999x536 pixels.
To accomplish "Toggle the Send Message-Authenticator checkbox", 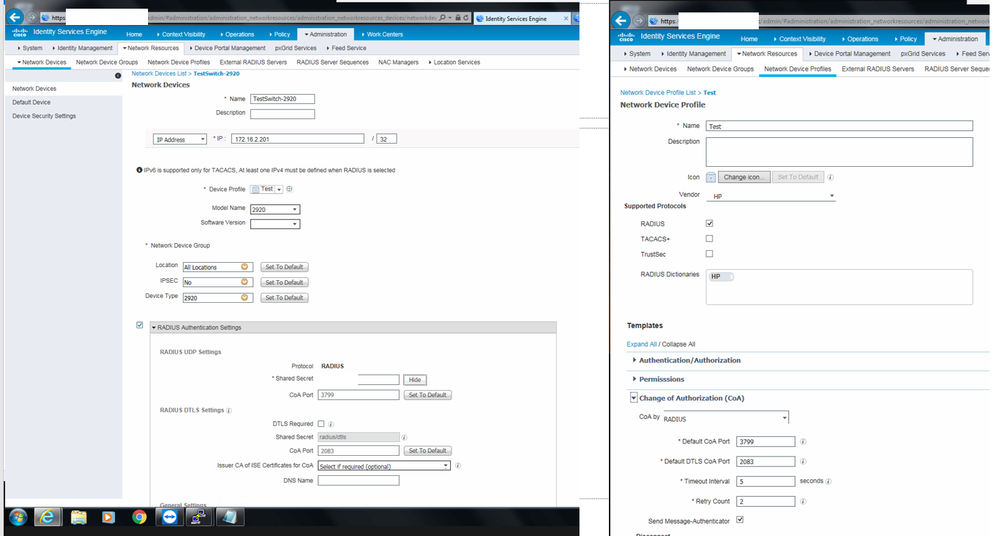I will [740, 519].
